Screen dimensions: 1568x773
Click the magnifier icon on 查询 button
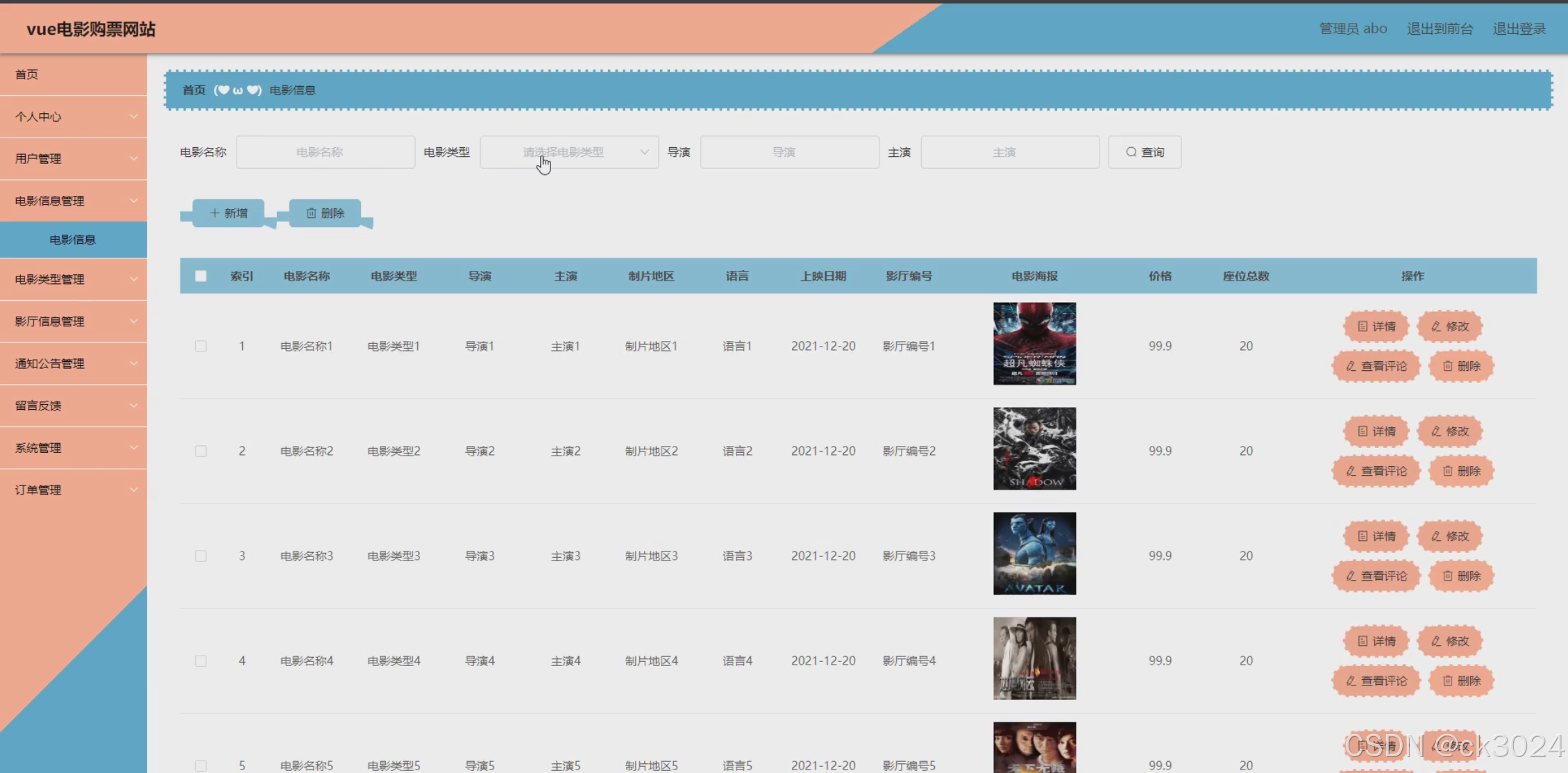coord(1131,152)
